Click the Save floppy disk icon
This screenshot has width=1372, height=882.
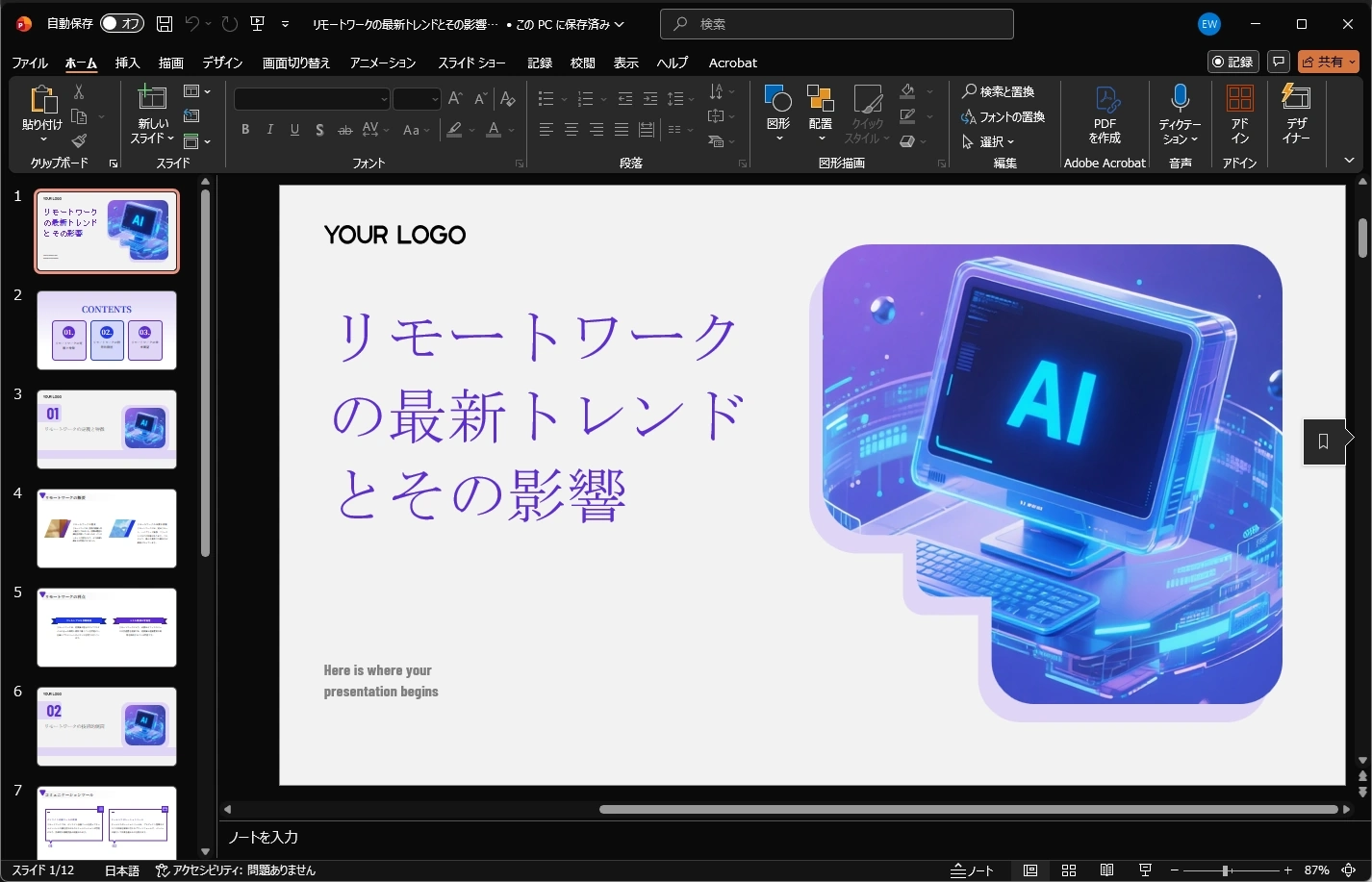pos(165,24)
